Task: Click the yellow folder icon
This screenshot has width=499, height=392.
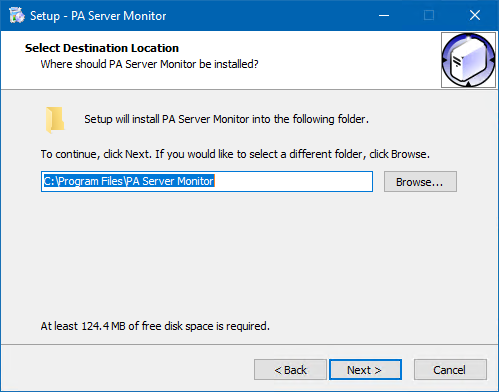Action: click(x=55, y=120)
